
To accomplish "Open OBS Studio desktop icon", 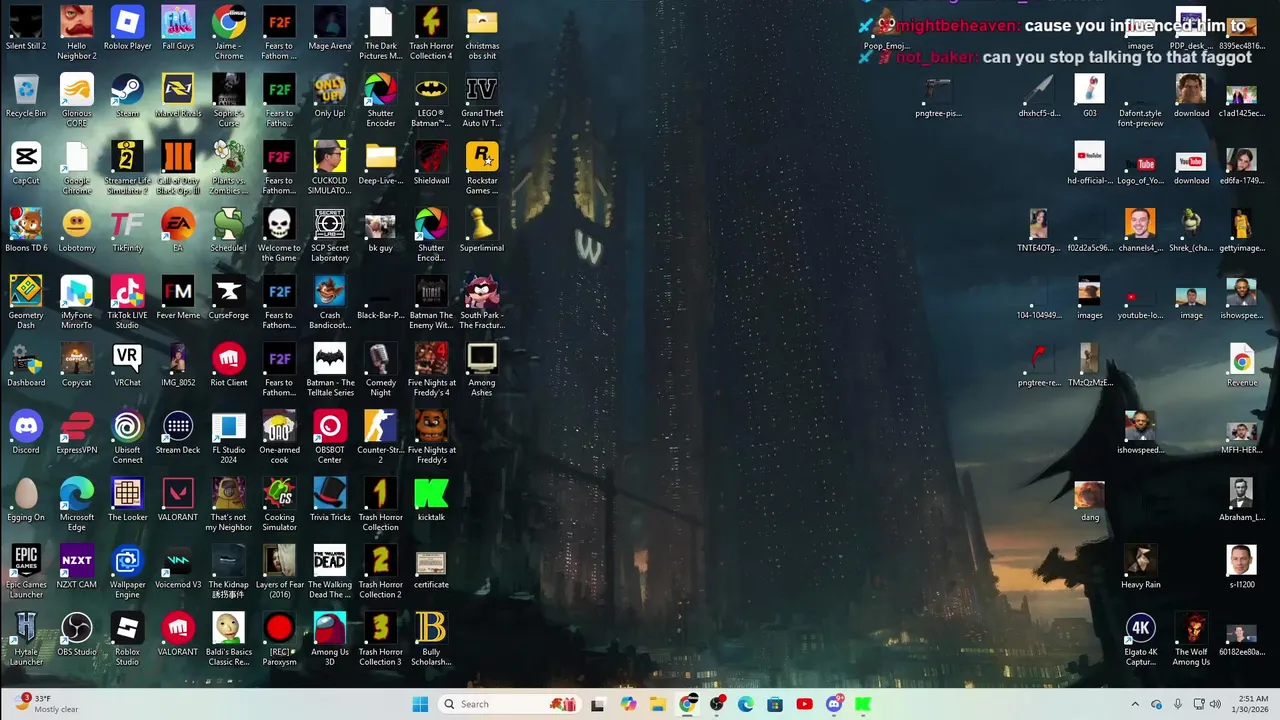I will point(77,636).
